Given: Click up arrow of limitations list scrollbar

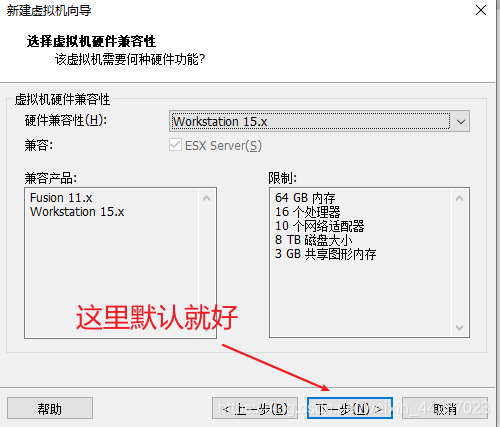Looking at the screenshot, I should pos(459,198).
